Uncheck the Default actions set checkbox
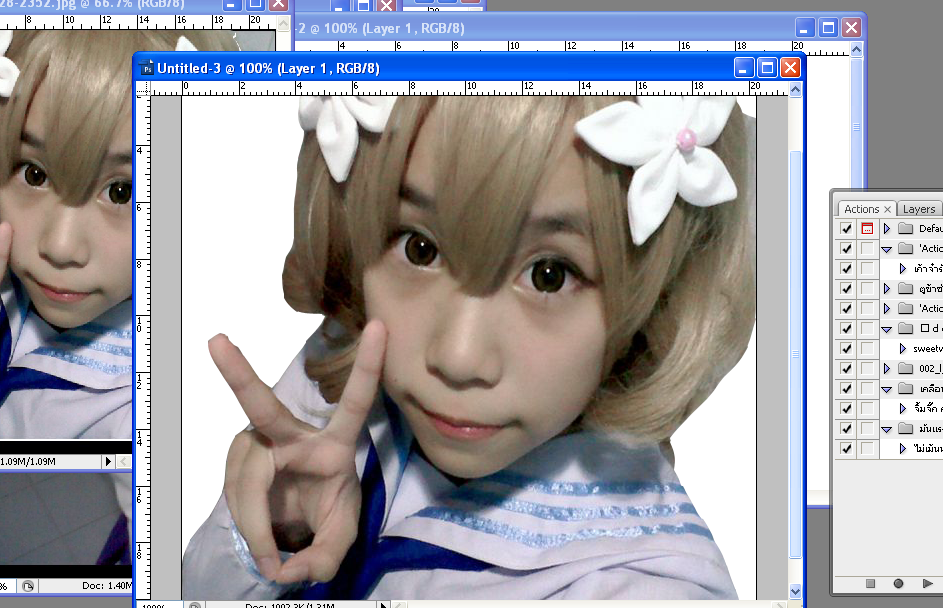This screenshot has width=943, height=608. (x=846, y=229)
